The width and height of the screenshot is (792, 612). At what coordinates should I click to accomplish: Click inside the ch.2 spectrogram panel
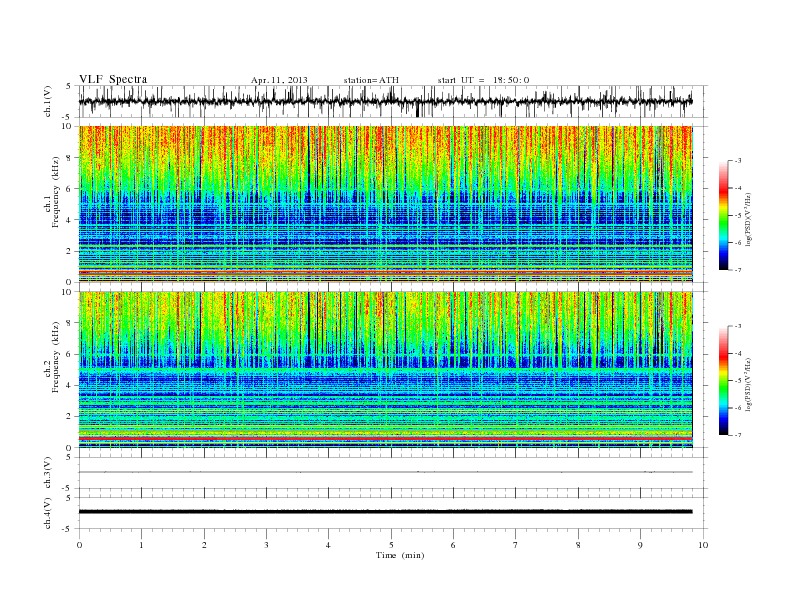(385, 370)
